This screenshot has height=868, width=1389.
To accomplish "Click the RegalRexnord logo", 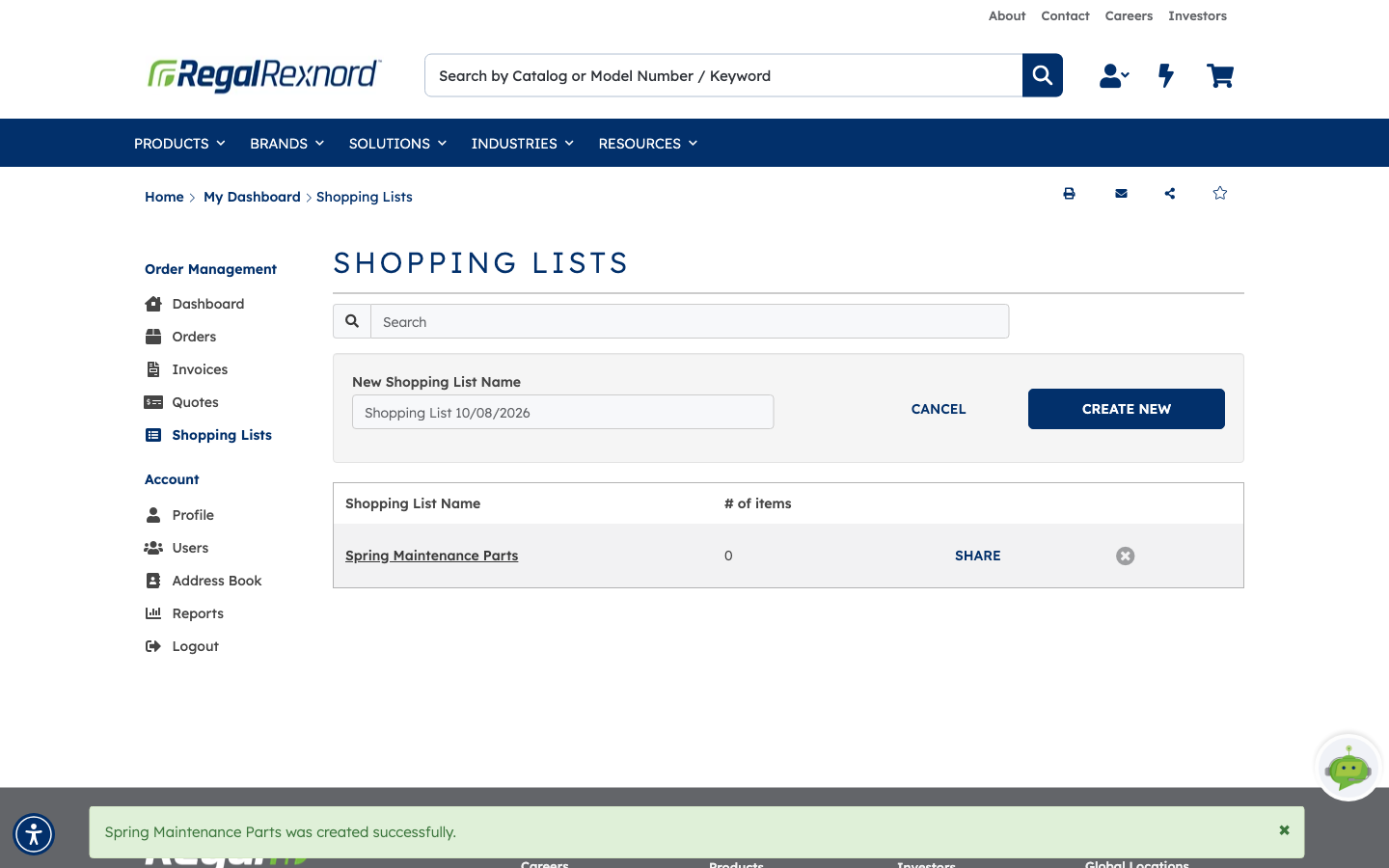I will click(264, 74).
